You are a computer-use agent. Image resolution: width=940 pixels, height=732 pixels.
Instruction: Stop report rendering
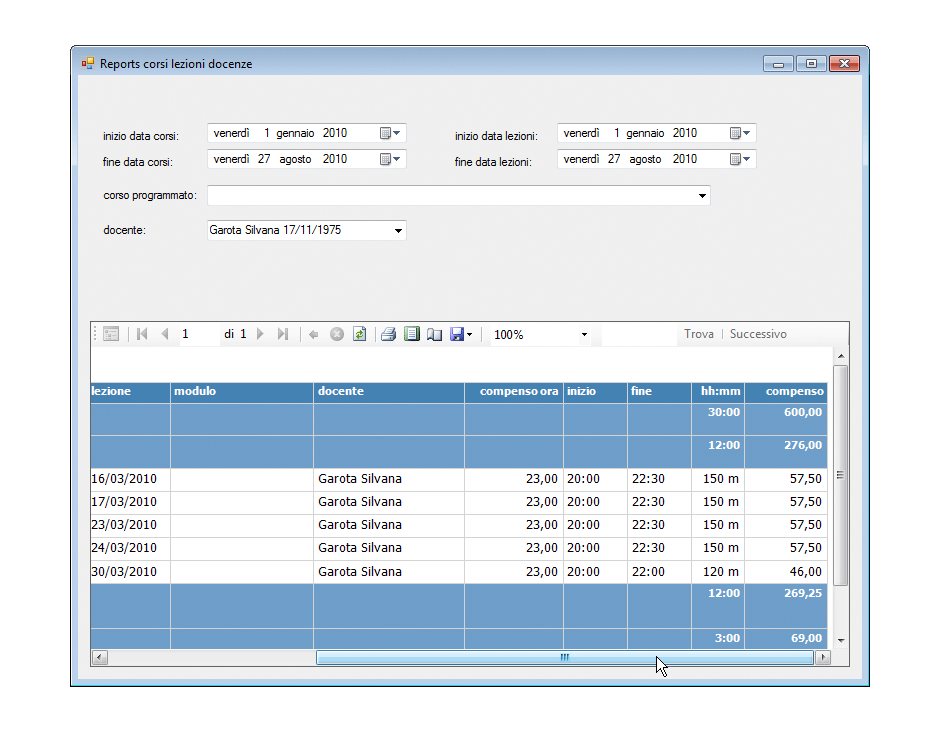point(337,335)
